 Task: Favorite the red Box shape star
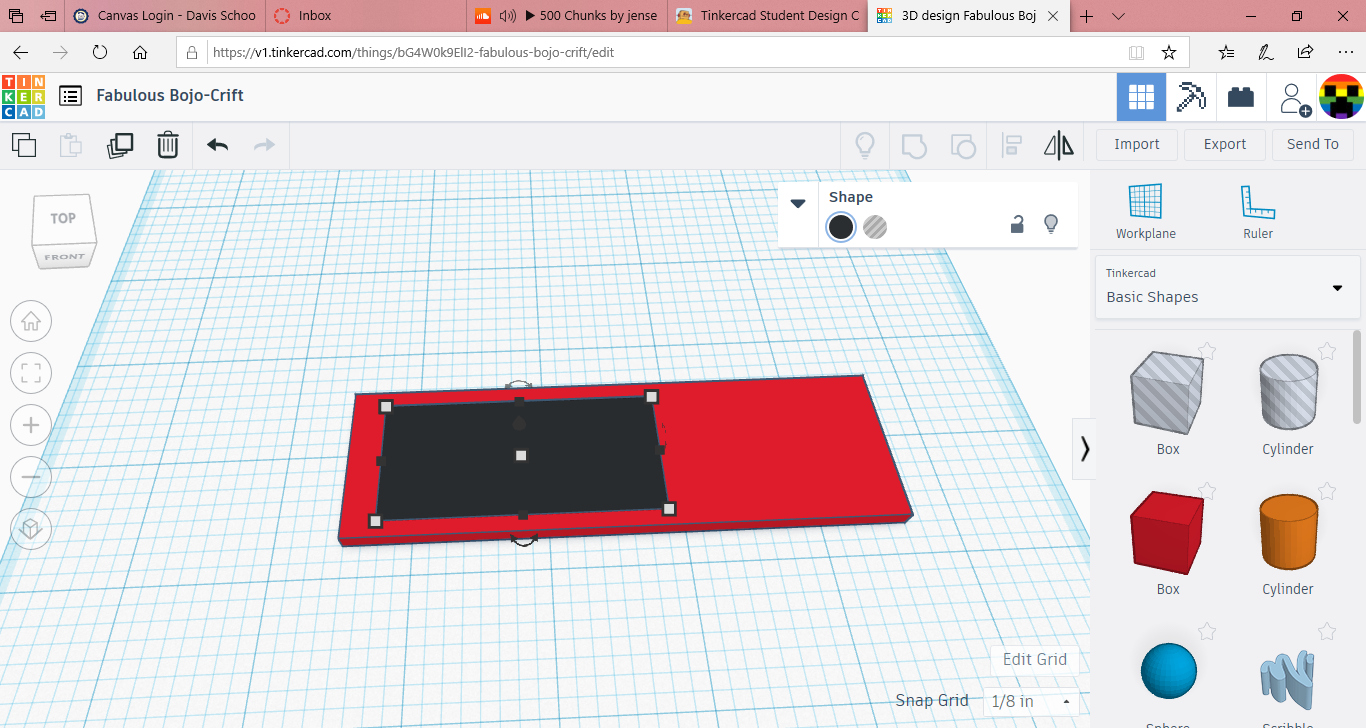(1207, 491)
